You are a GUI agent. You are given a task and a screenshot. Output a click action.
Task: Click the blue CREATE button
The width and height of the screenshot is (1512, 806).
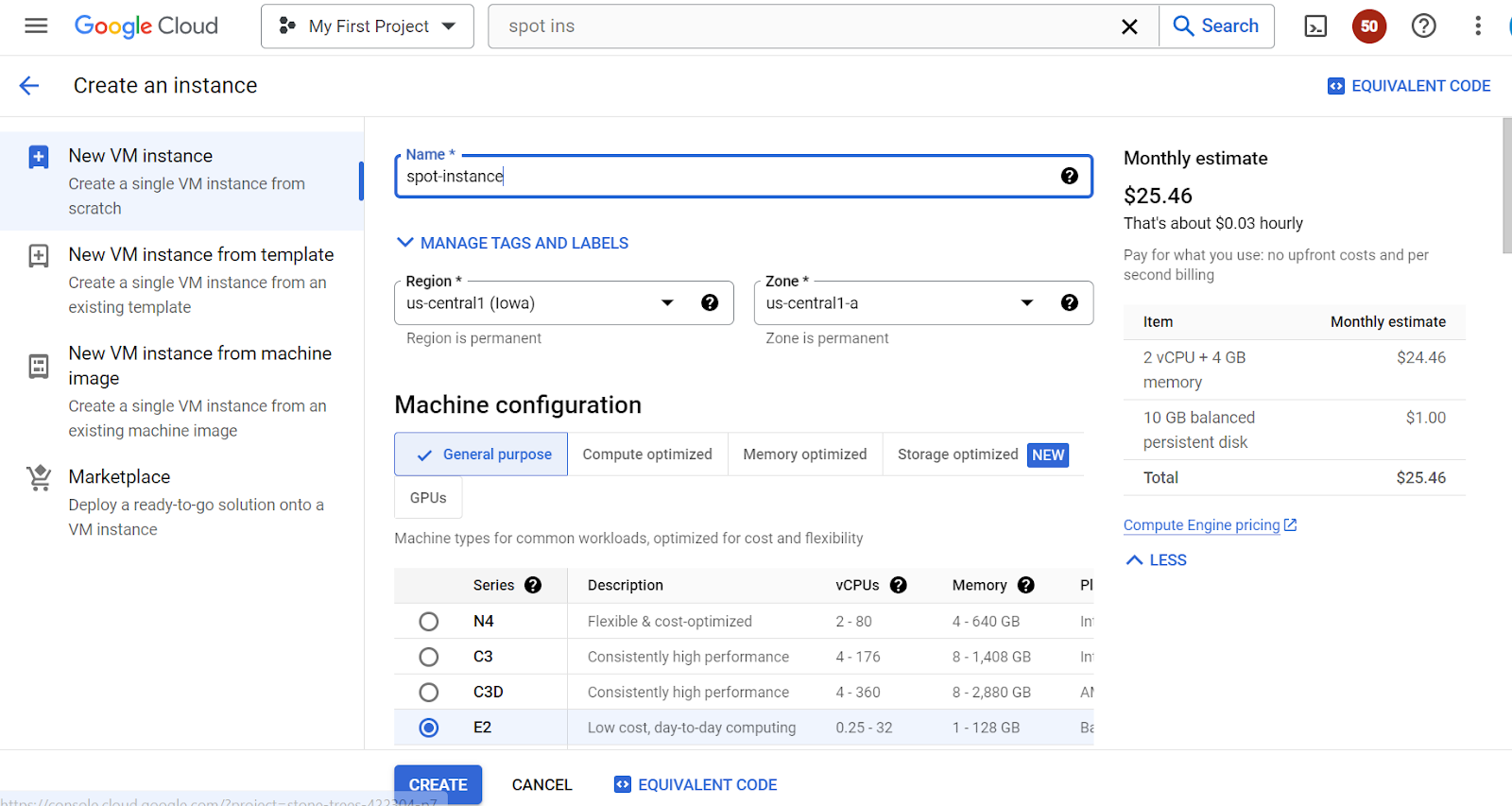438,784
